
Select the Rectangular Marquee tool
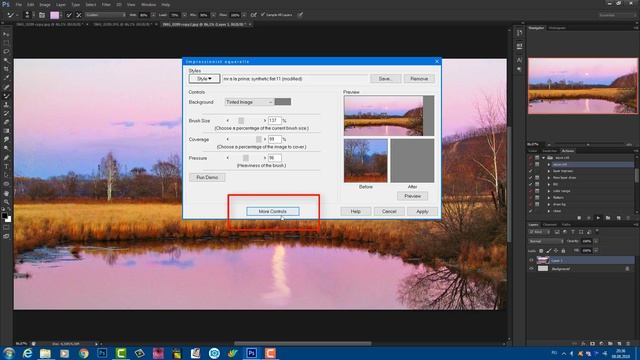click(6, 43)
